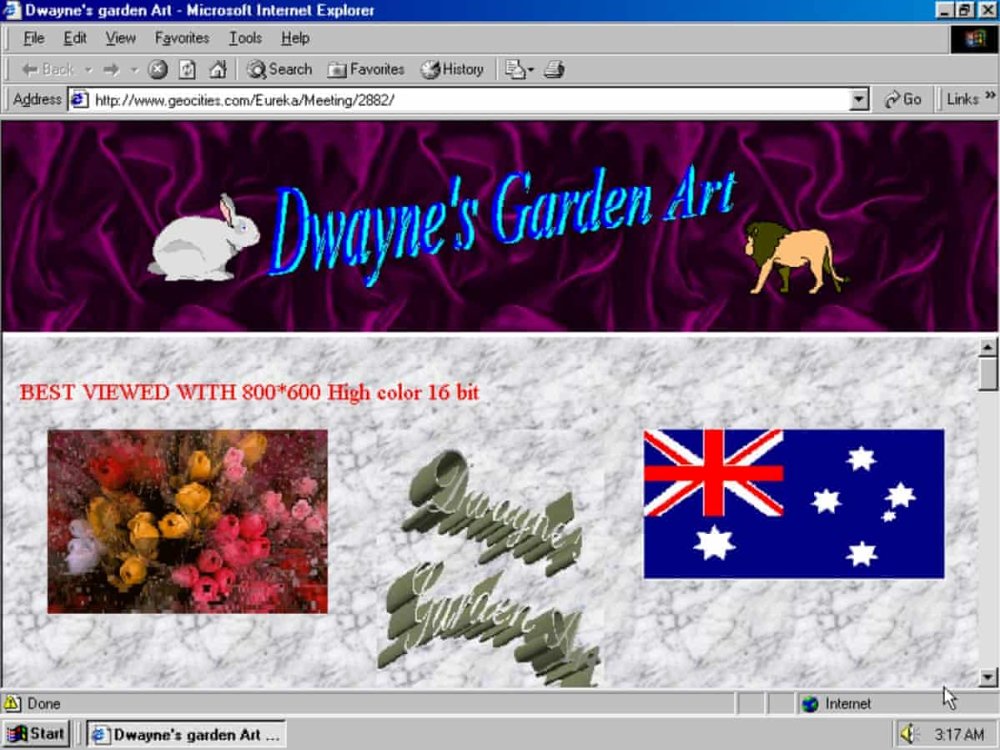Viewport: 1000px width, 750px height.
Task: Click the Mail toolbar icon
Action: tap(519, 69)
